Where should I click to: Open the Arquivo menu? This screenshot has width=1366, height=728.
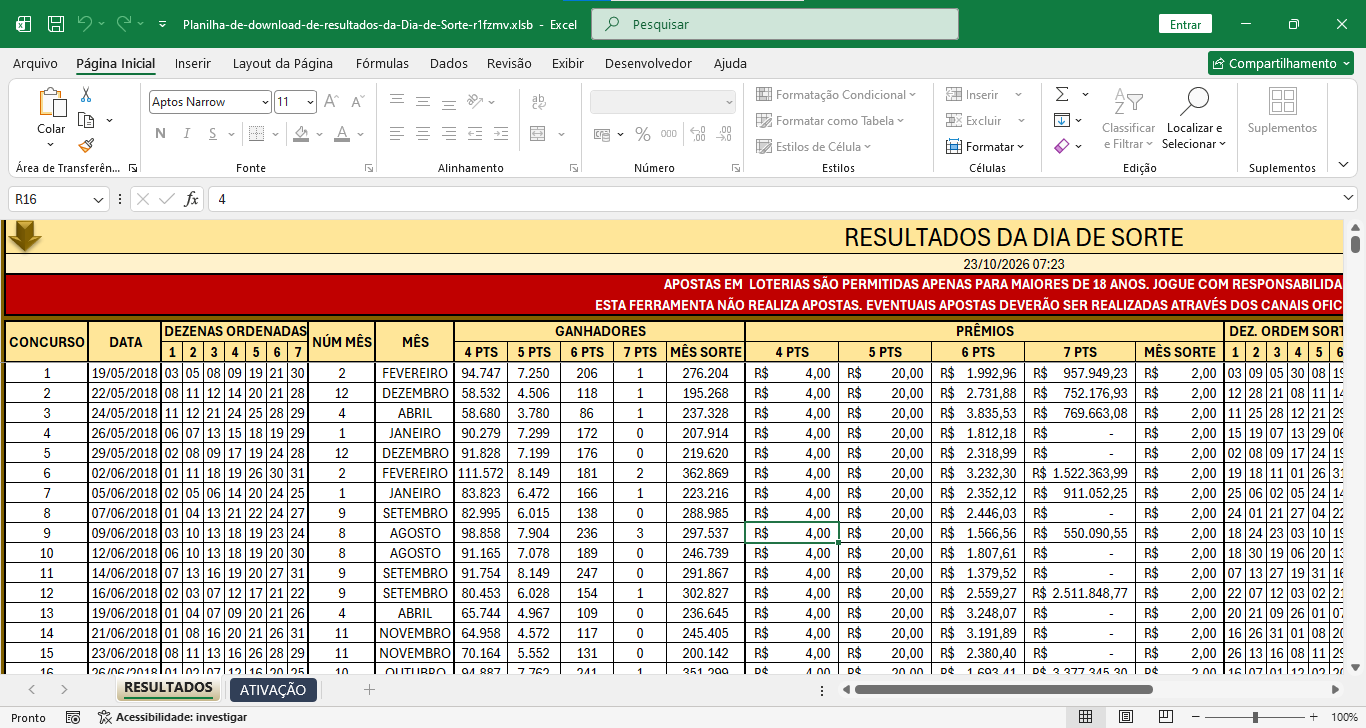point(35,63)
